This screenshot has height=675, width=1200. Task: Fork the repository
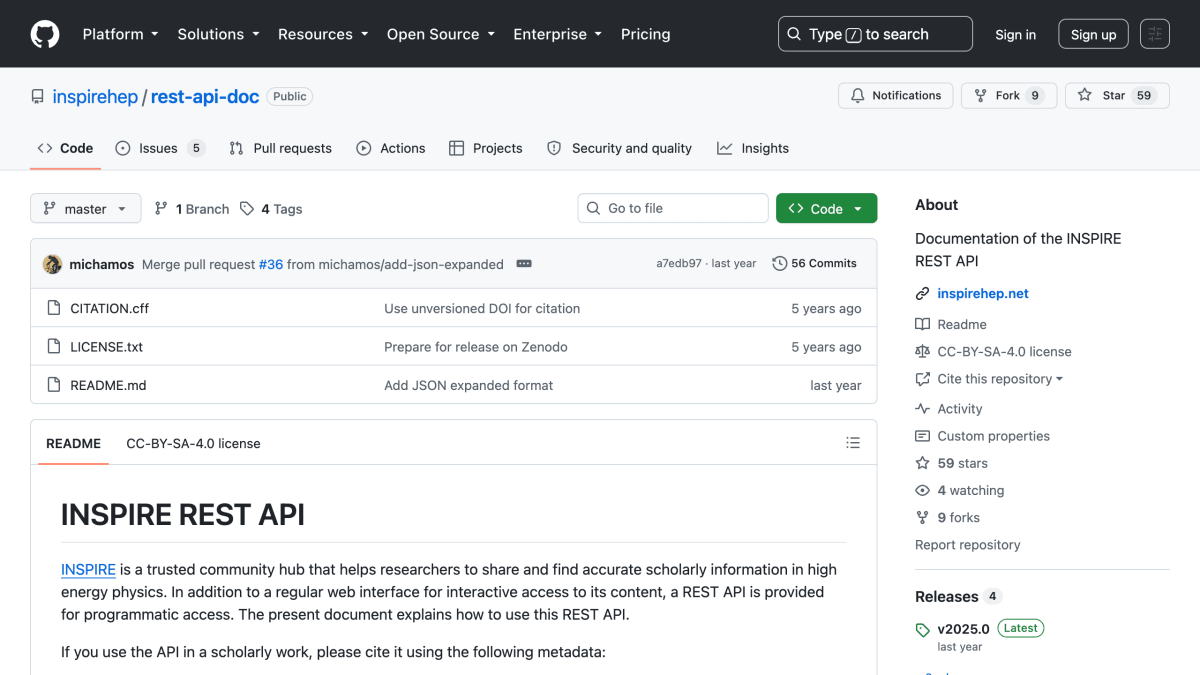tap(1008, 95)
